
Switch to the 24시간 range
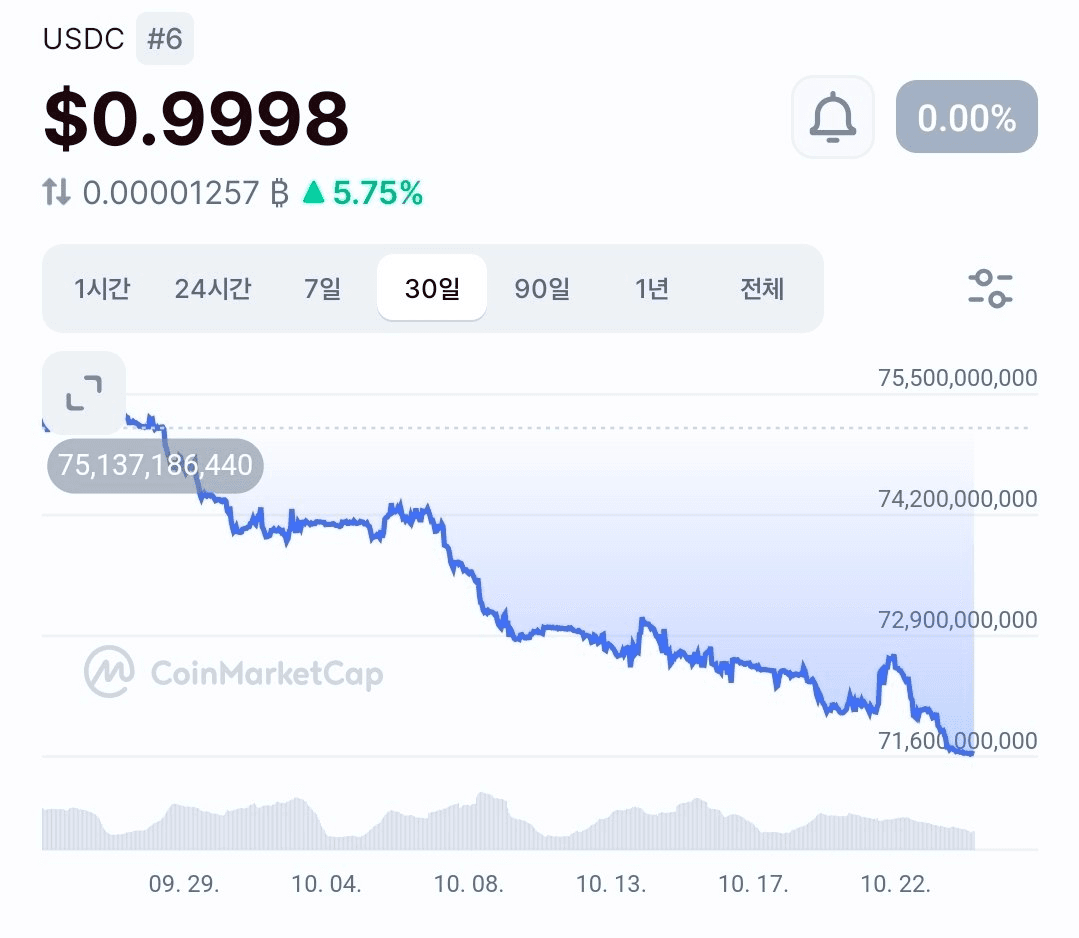coord(213,288)
